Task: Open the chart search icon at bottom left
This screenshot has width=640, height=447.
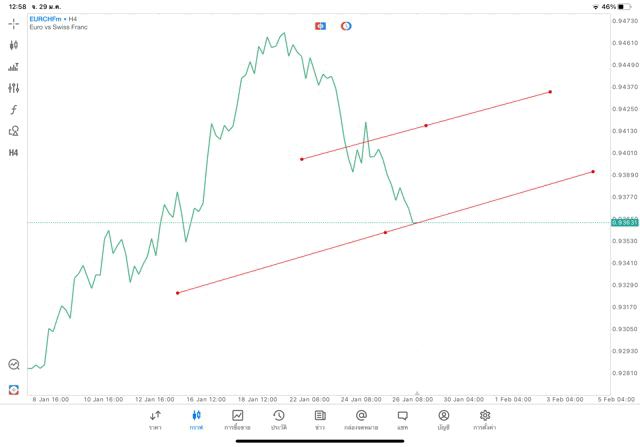Action: click(14, 365)
